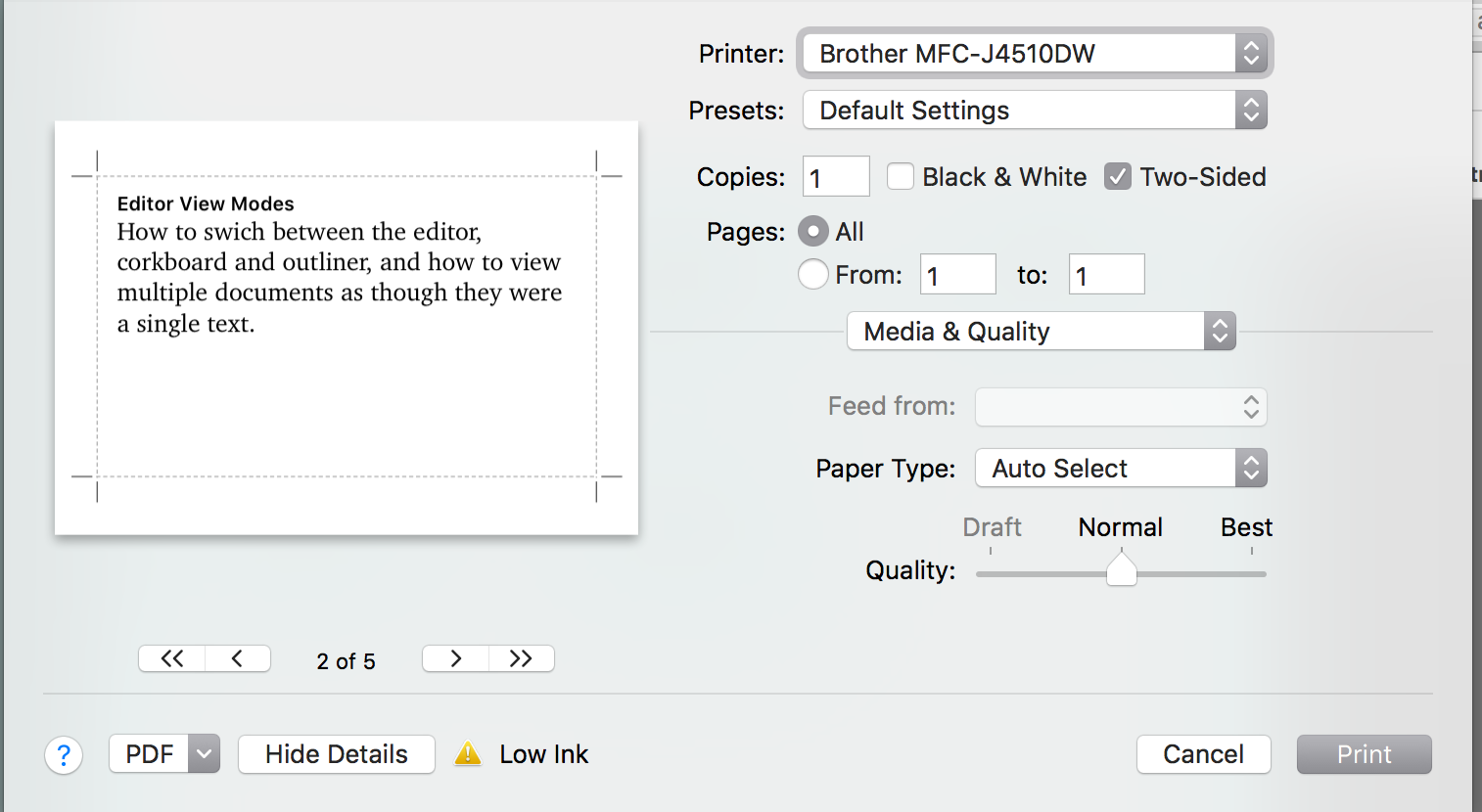Choose the From page range option

(x=812, y=275)
